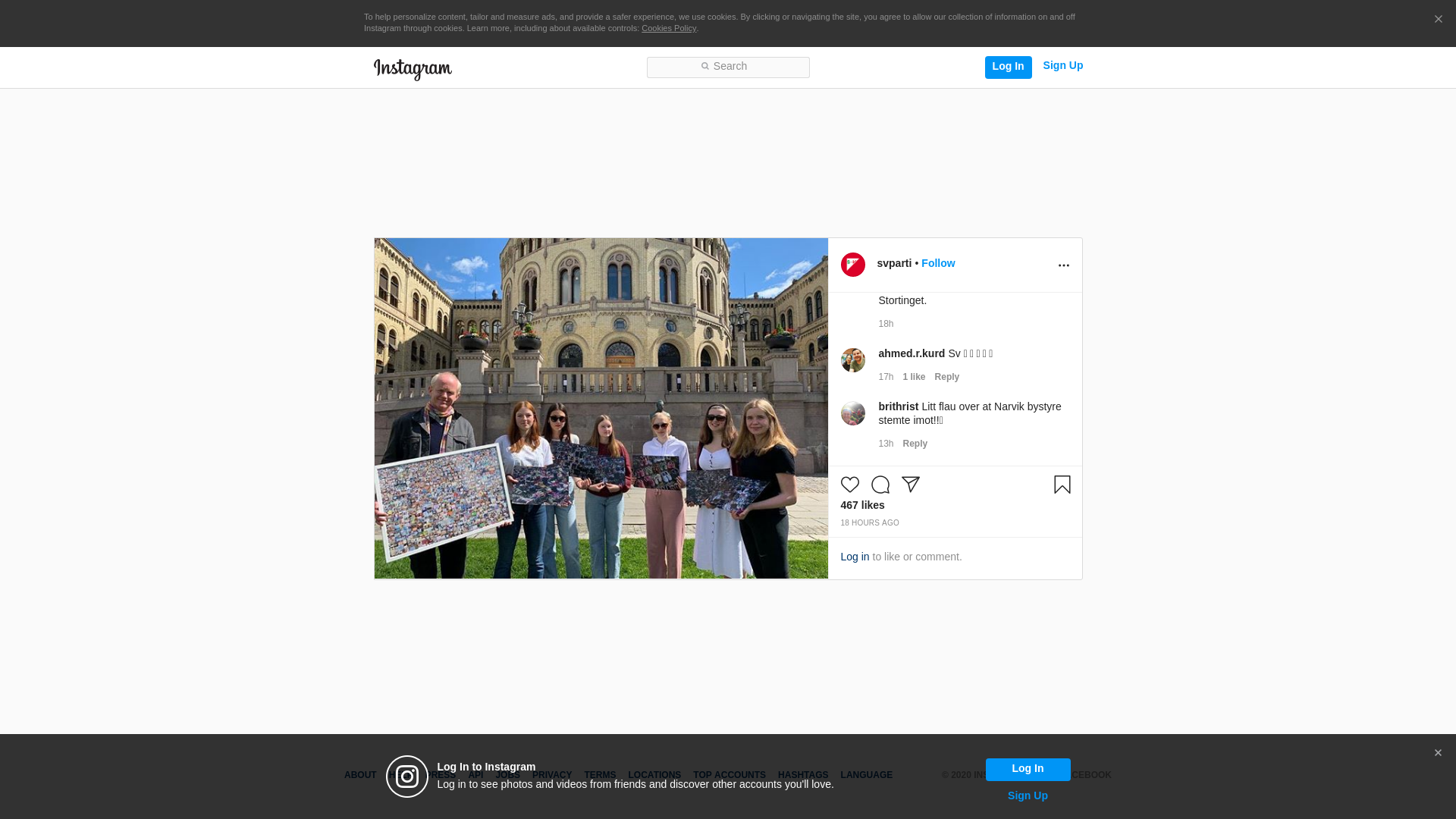Open svparti profile picture
Screen dimensions: 1456x819
click(x=852, y=265)
